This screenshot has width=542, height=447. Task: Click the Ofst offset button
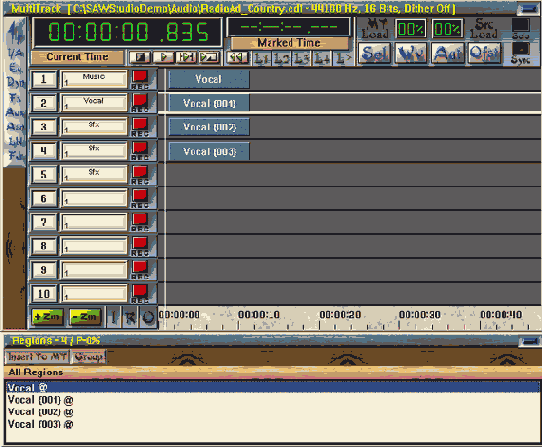tap(484, 53)
